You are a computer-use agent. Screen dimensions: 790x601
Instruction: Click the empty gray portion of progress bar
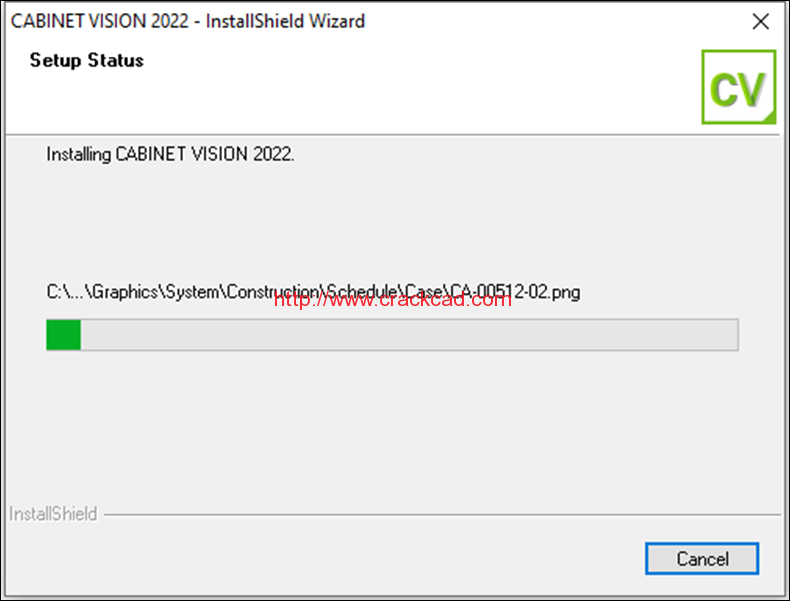pos(409,335)
